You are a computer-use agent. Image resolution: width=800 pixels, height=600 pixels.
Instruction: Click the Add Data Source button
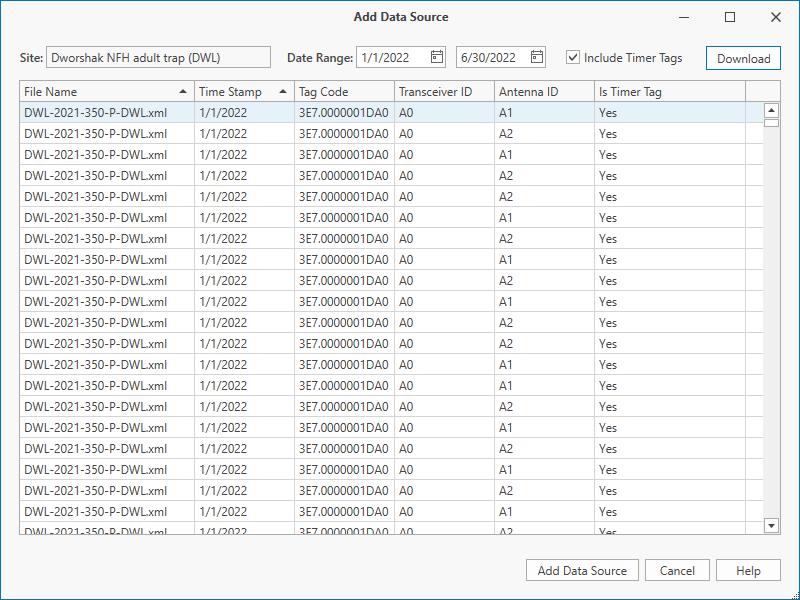(582, 570)
